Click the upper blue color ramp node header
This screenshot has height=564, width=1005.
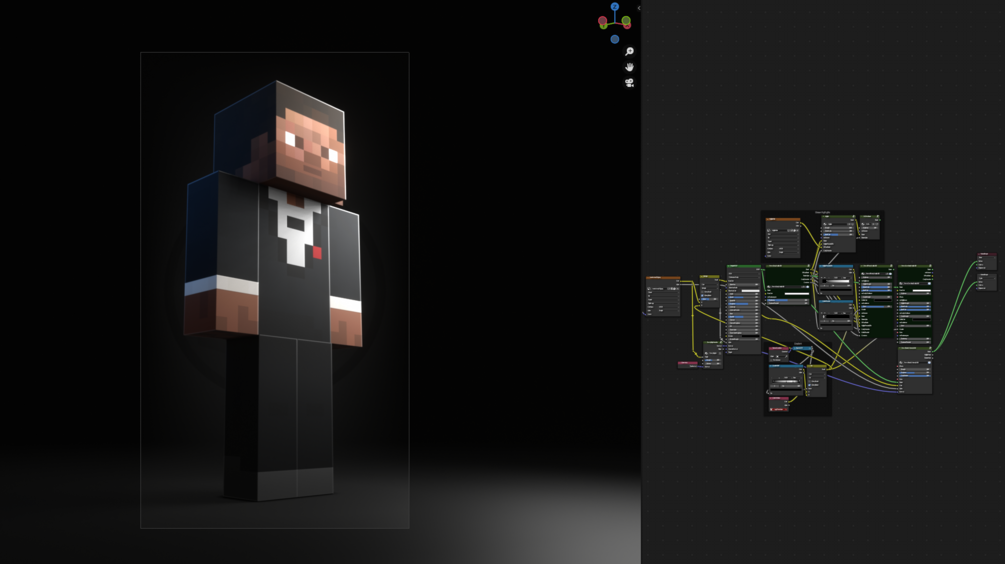tap(836, 266)
